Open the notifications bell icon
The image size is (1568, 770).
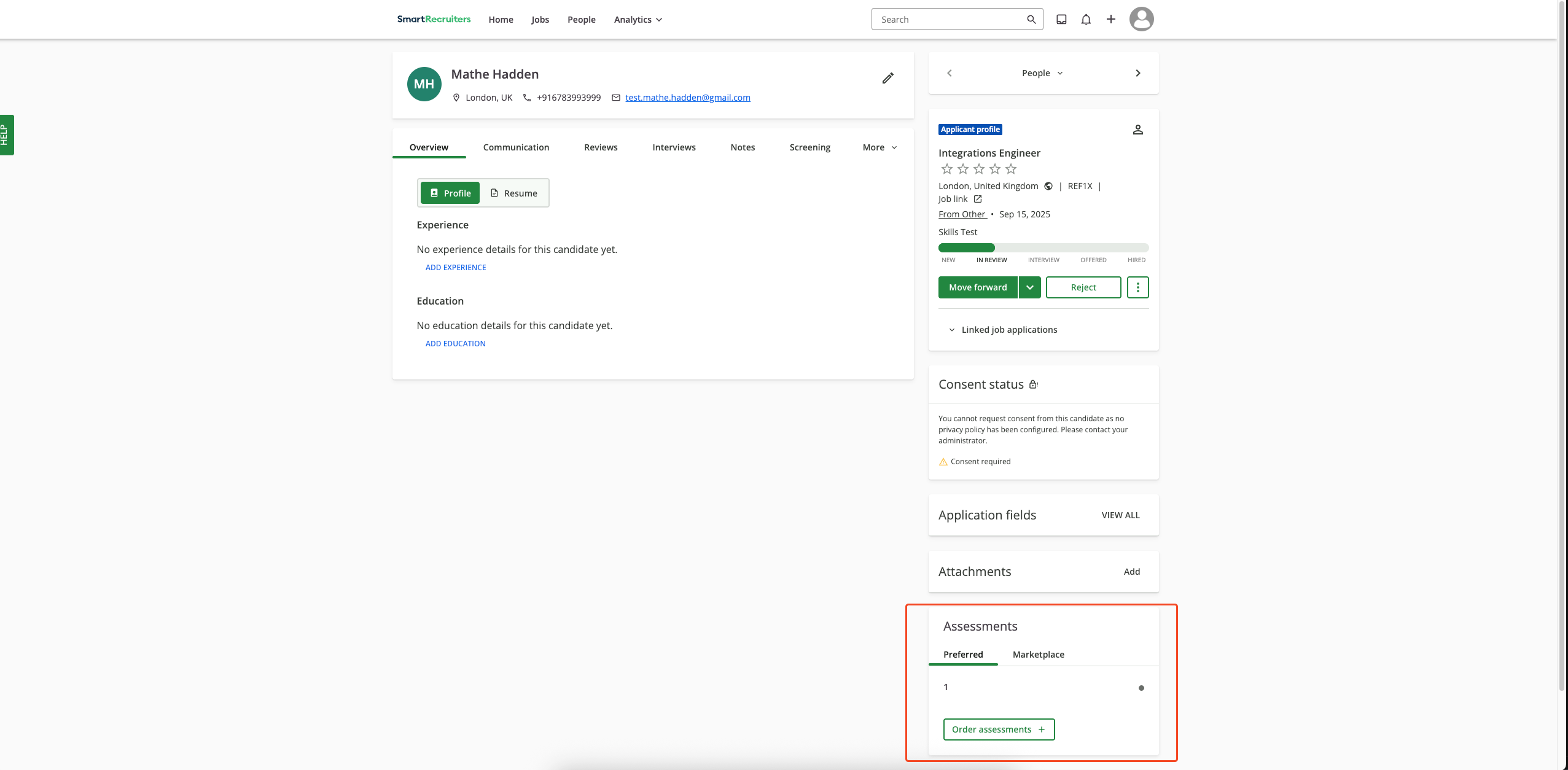pos(1085,19)
